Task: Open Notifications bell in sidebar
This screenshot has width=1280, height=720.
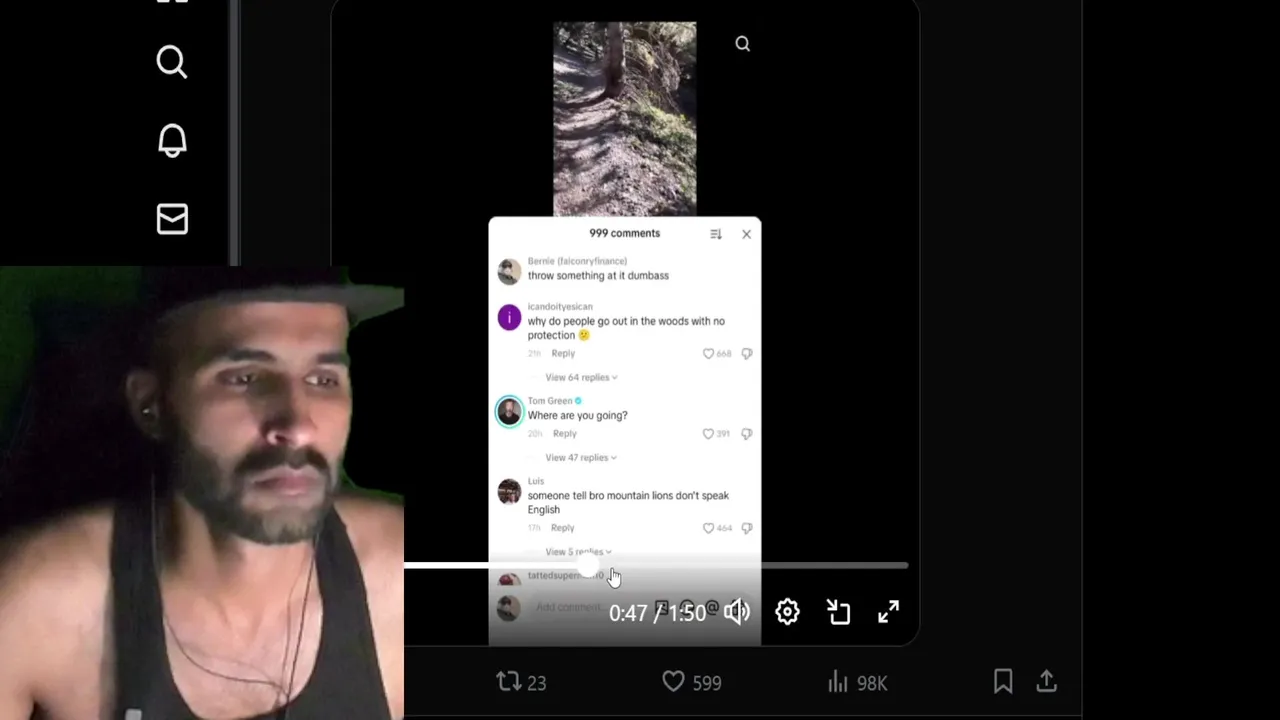Action: click(172, 140)
